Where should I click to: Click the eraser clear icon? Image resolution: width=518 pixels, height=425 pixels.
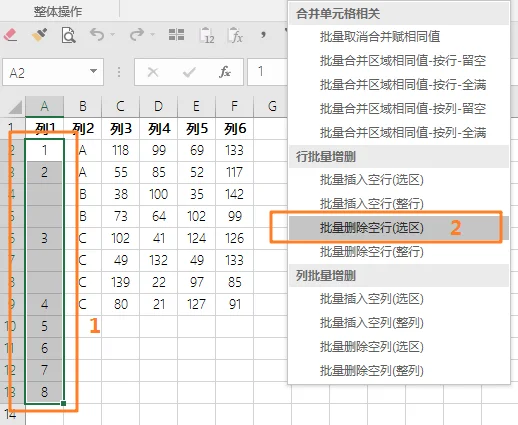[x=11, y=35]
